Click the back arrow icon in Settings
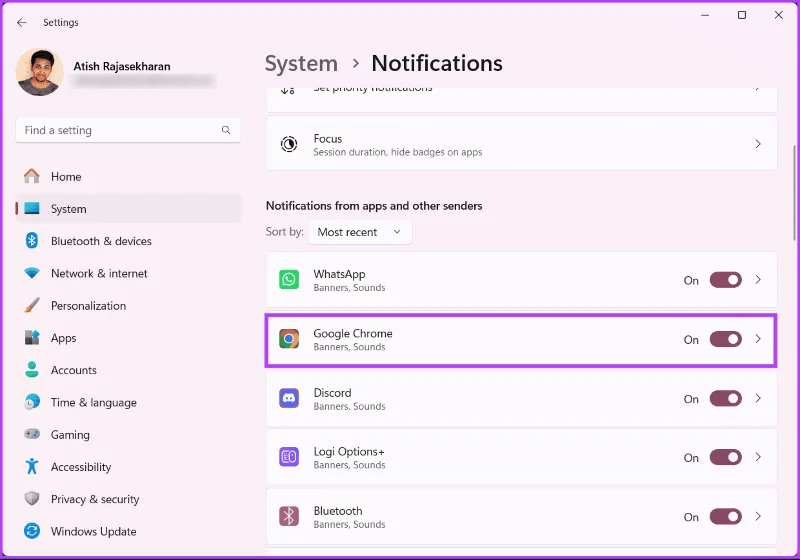The height and width of the screenshot is (560, 800). coord(21,22)
